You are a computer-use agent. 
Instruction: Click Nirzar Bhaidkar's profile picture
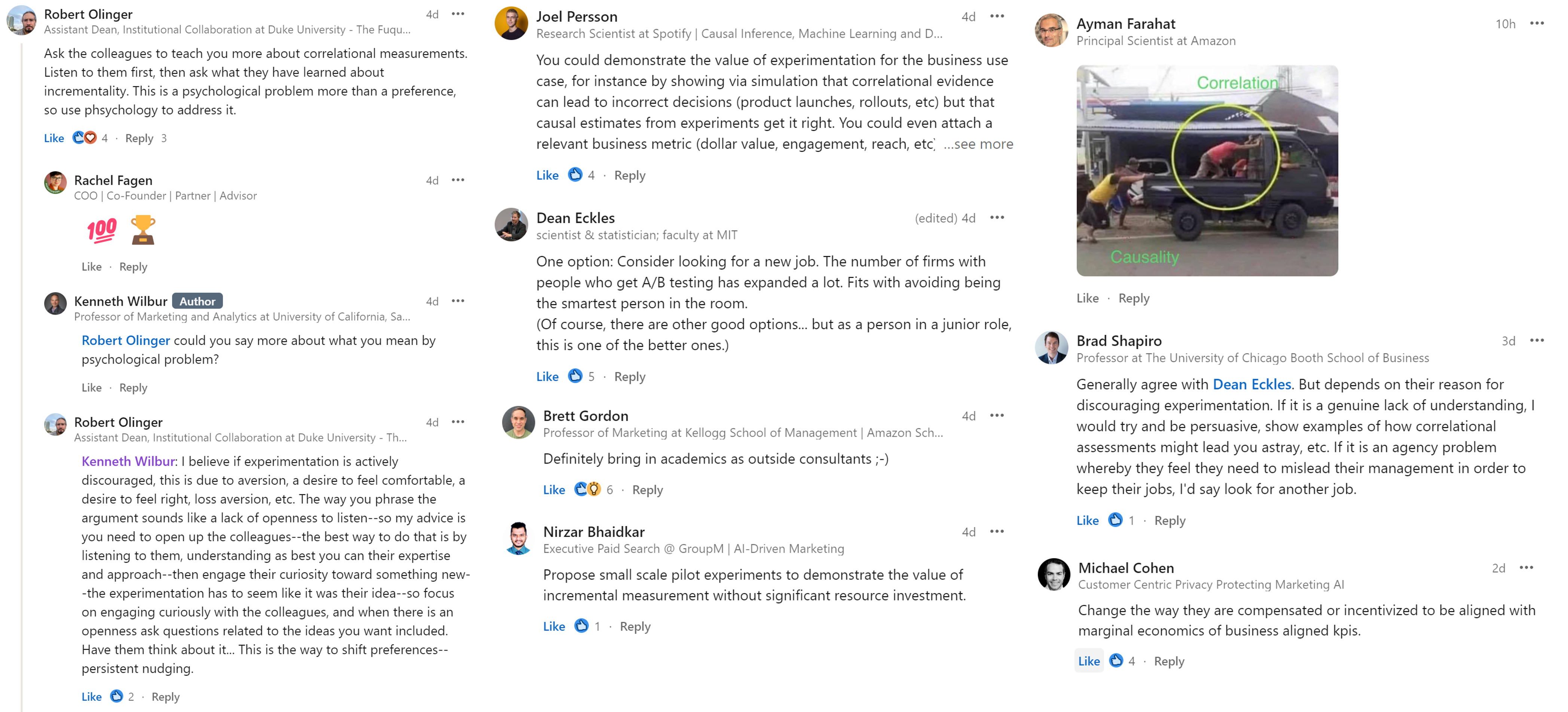click(x=518, y=538)
